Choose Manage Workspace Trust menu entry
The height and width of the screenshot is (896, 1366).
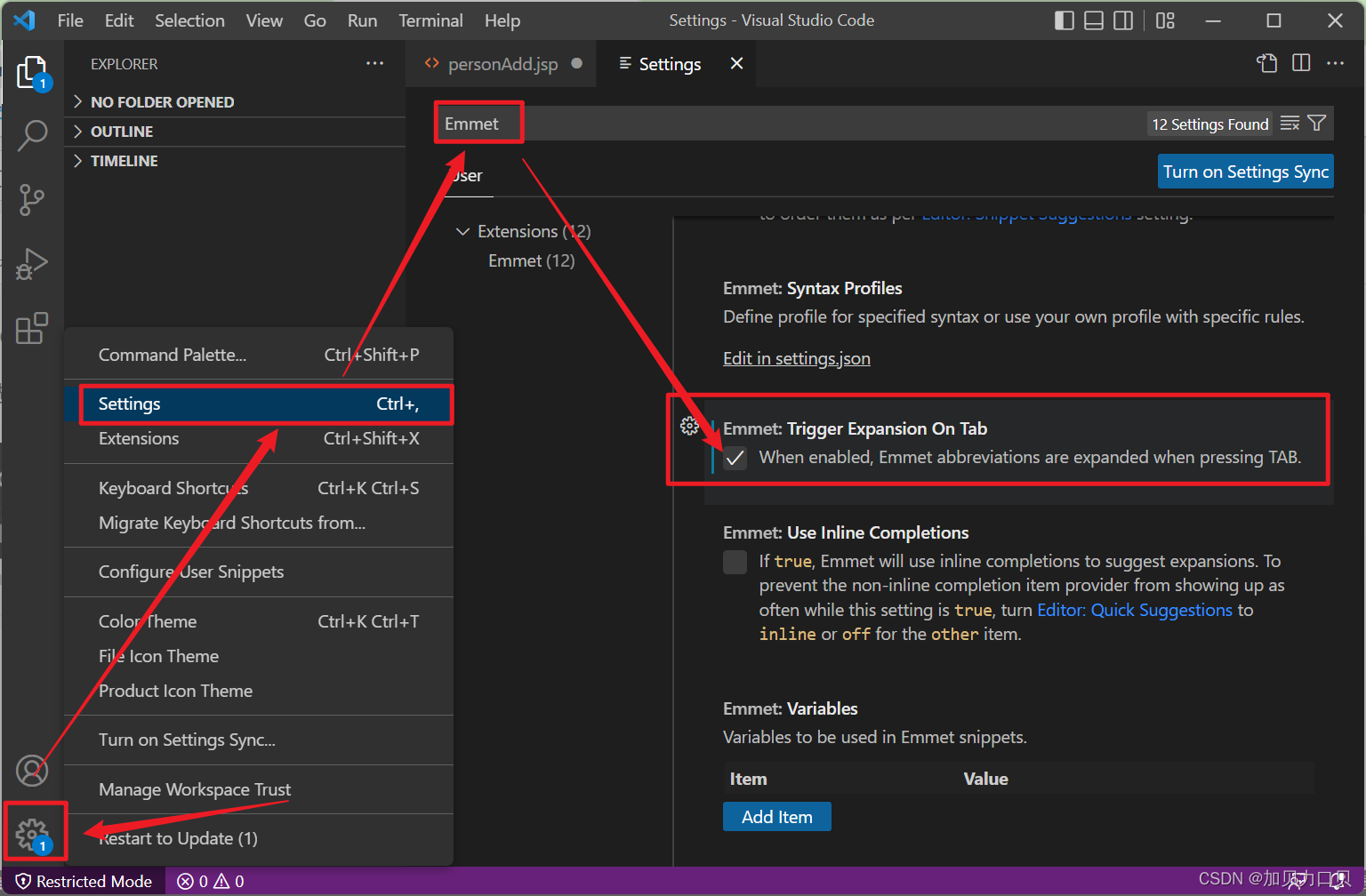(x=259, y=789)
